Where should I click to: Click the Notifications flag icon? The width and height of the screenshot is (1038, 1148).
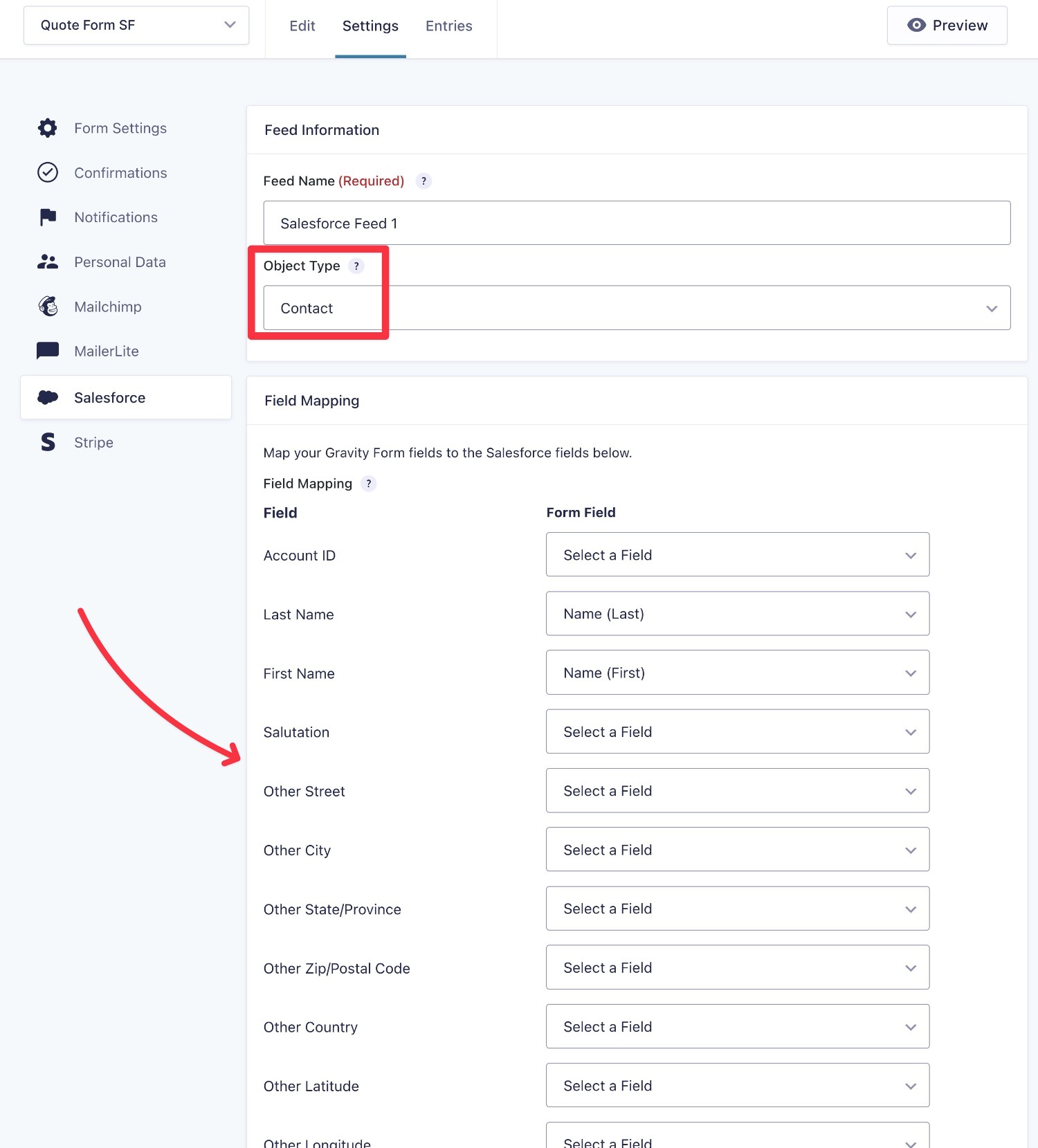[48, 217]
